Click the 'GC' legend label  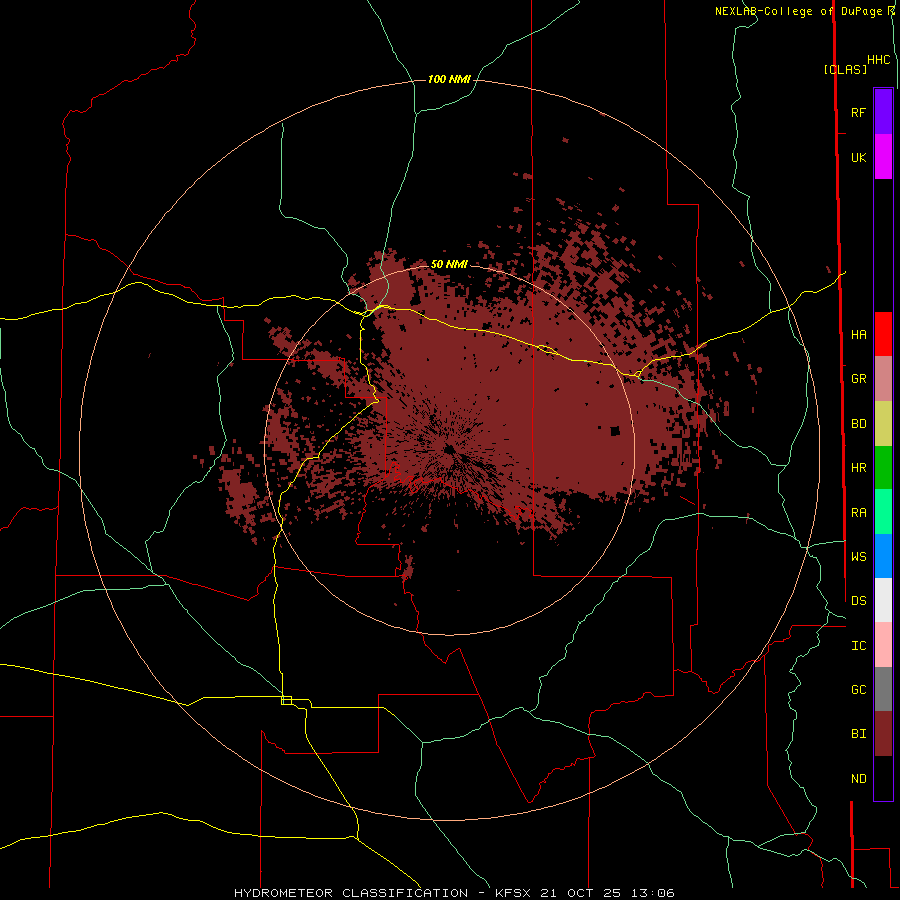click(x=858, y=690)
